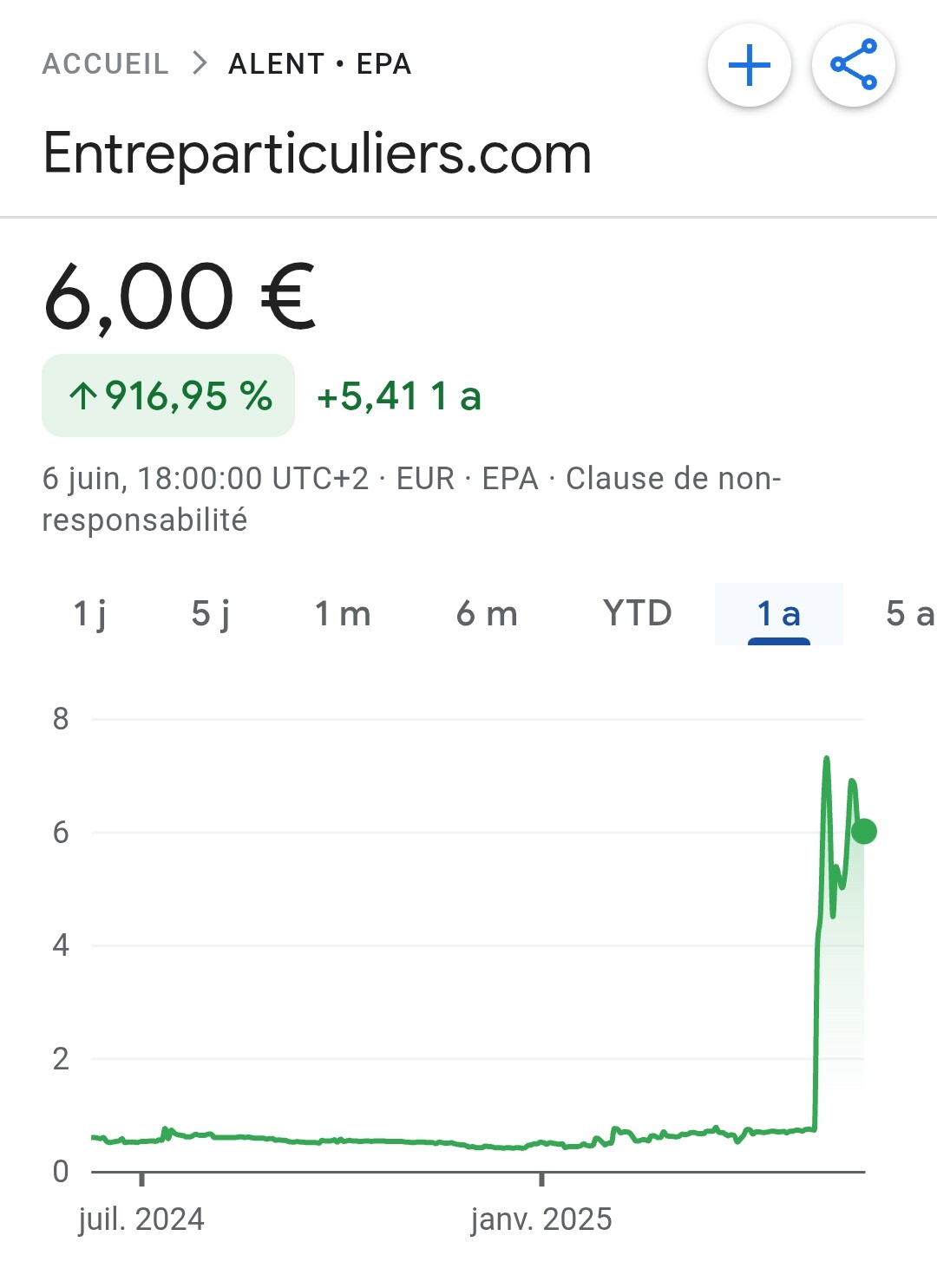Open the share icon button
This screenshot has height=1288, width=937.
[x=854, y=65]
